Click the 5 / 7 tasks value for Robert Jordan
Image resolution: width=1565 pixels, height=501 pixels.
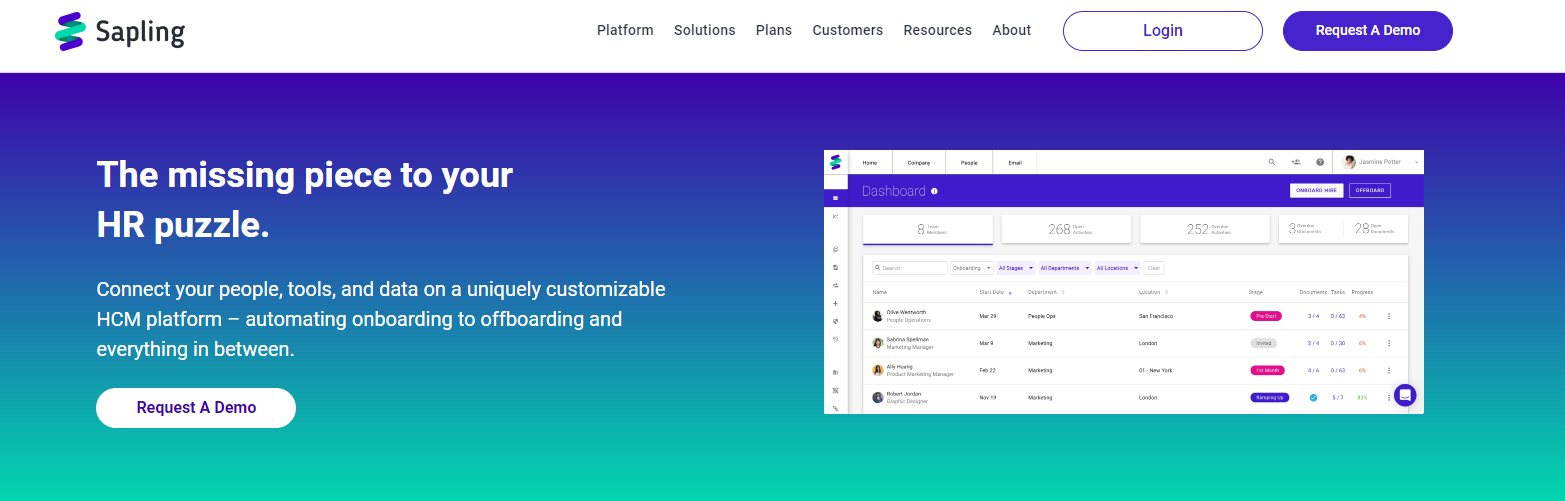click(x=1337, y=397)
